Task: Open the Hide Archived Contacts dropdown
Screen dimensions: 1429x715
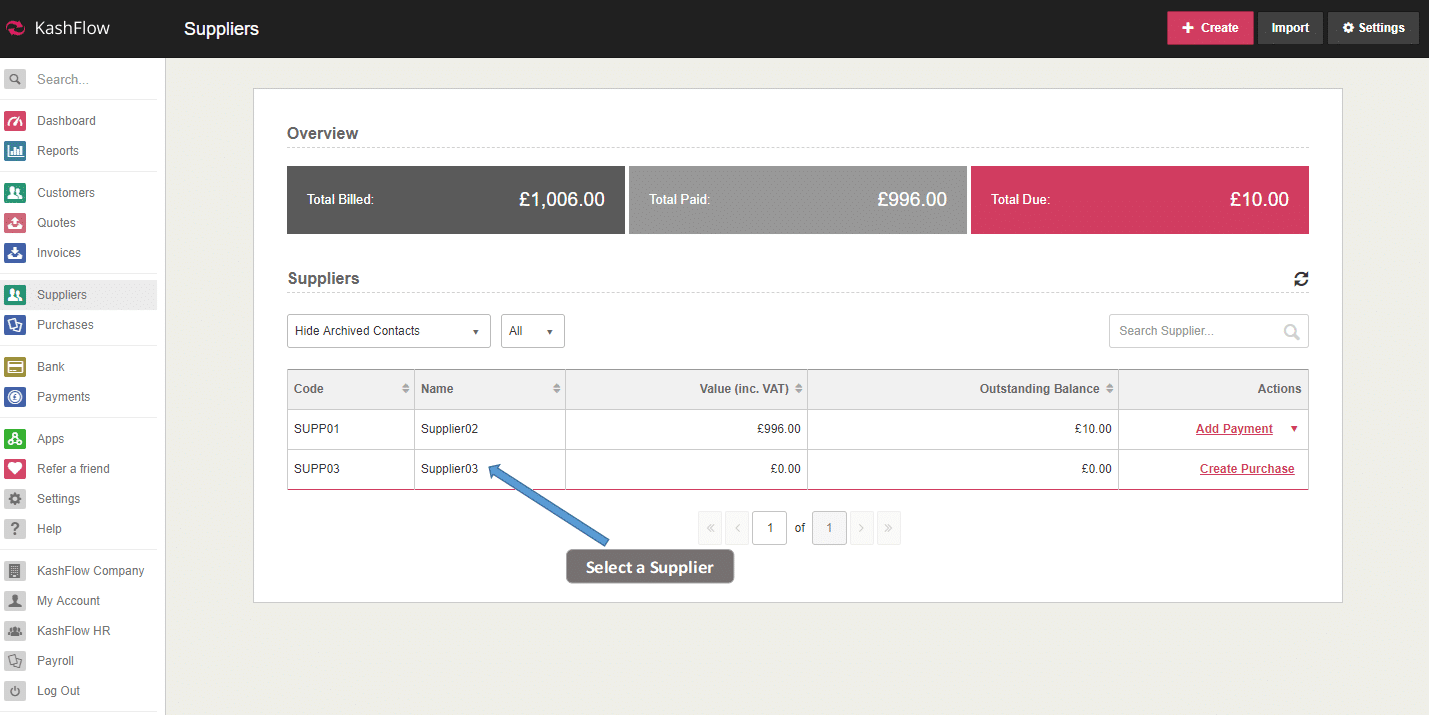Action: pyautogui.click(x=388, y=331)
